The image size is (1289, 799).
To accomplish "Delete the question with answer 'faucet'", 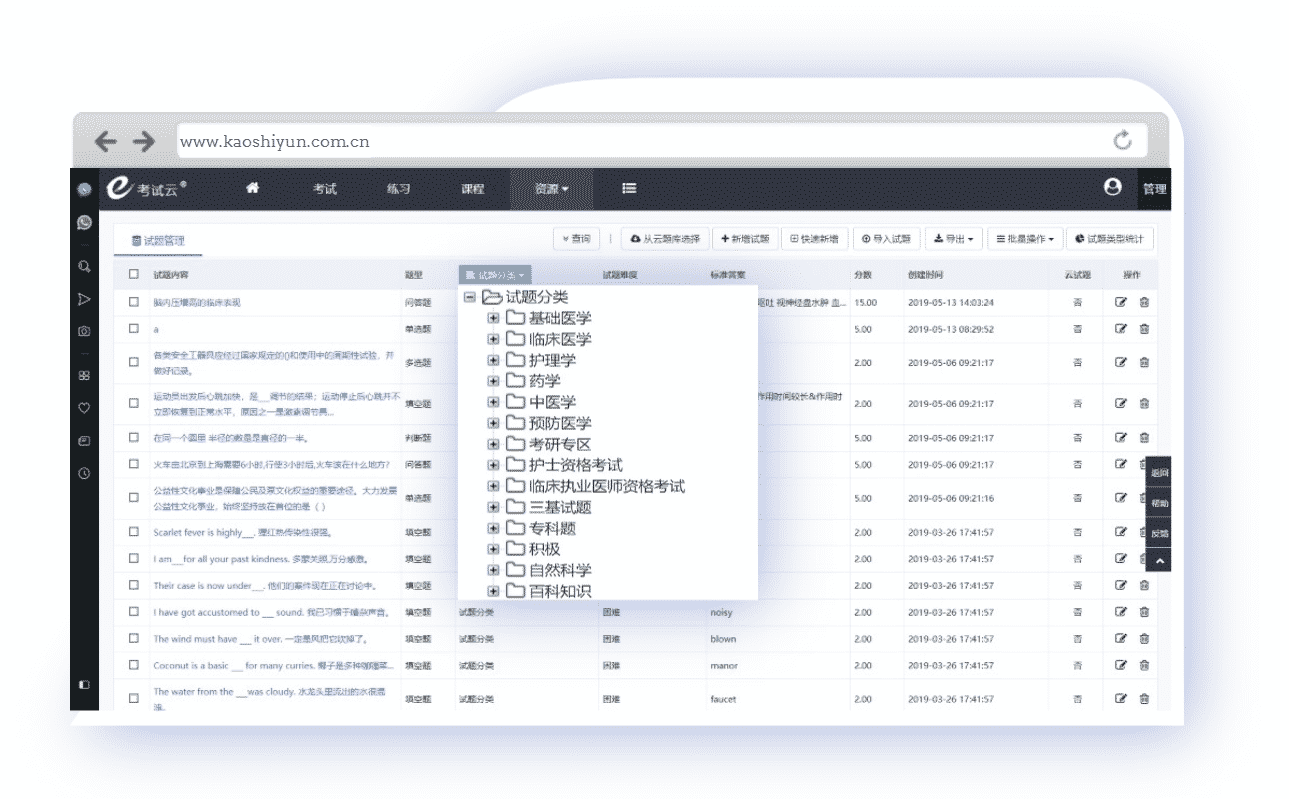I will pos(1144,699).
